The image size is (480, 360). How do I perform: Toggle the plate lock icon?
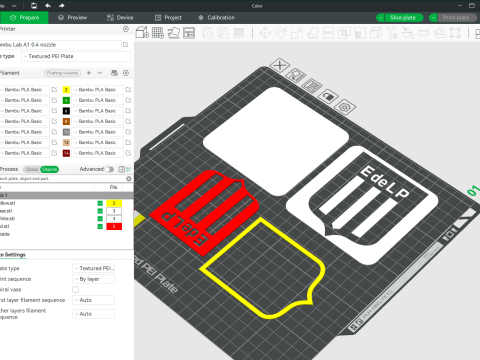click(x=328, y=97)
